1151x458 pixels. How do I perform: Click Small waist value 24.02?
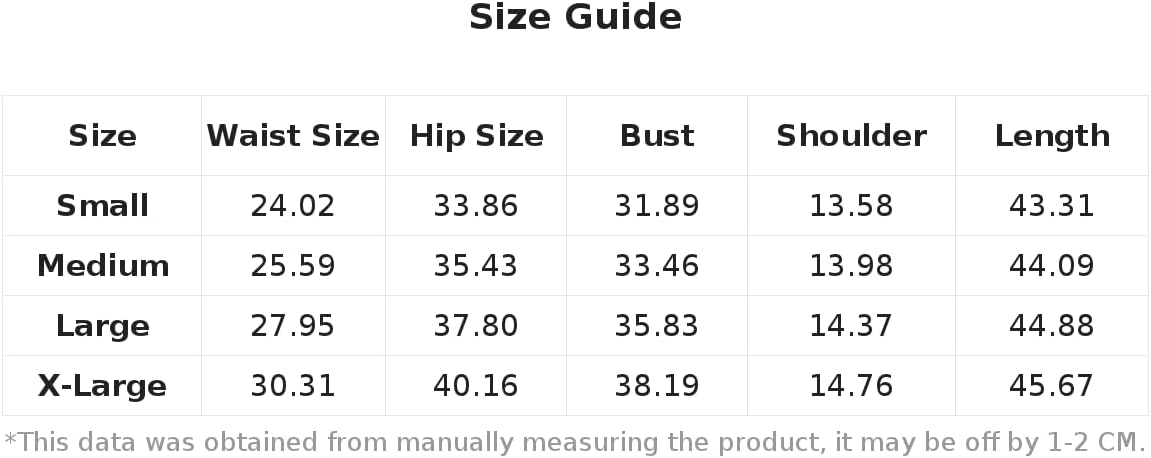point(293,206)
